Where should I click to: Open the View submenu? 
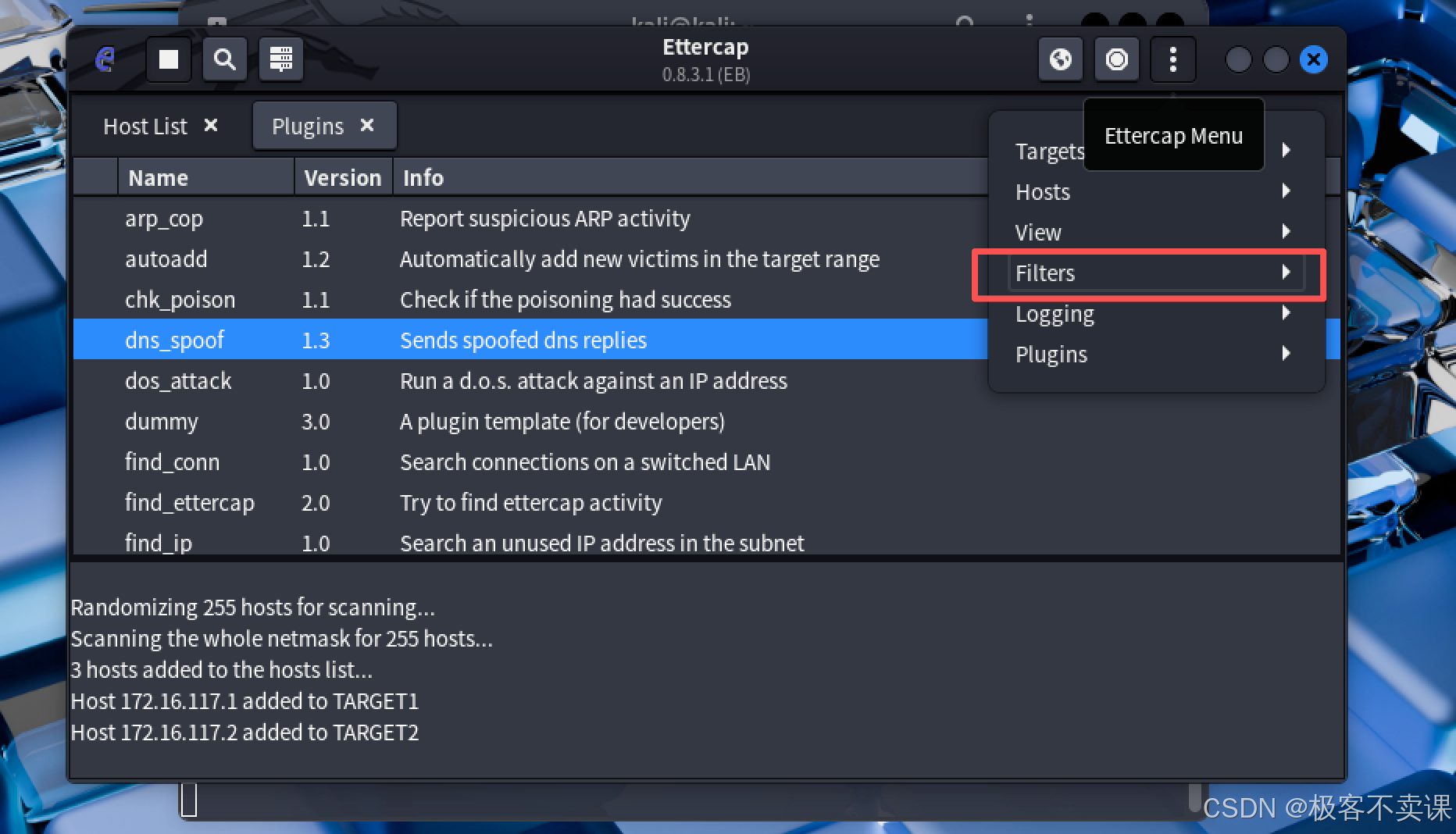pyautogui.click(x=1154, y=232)
